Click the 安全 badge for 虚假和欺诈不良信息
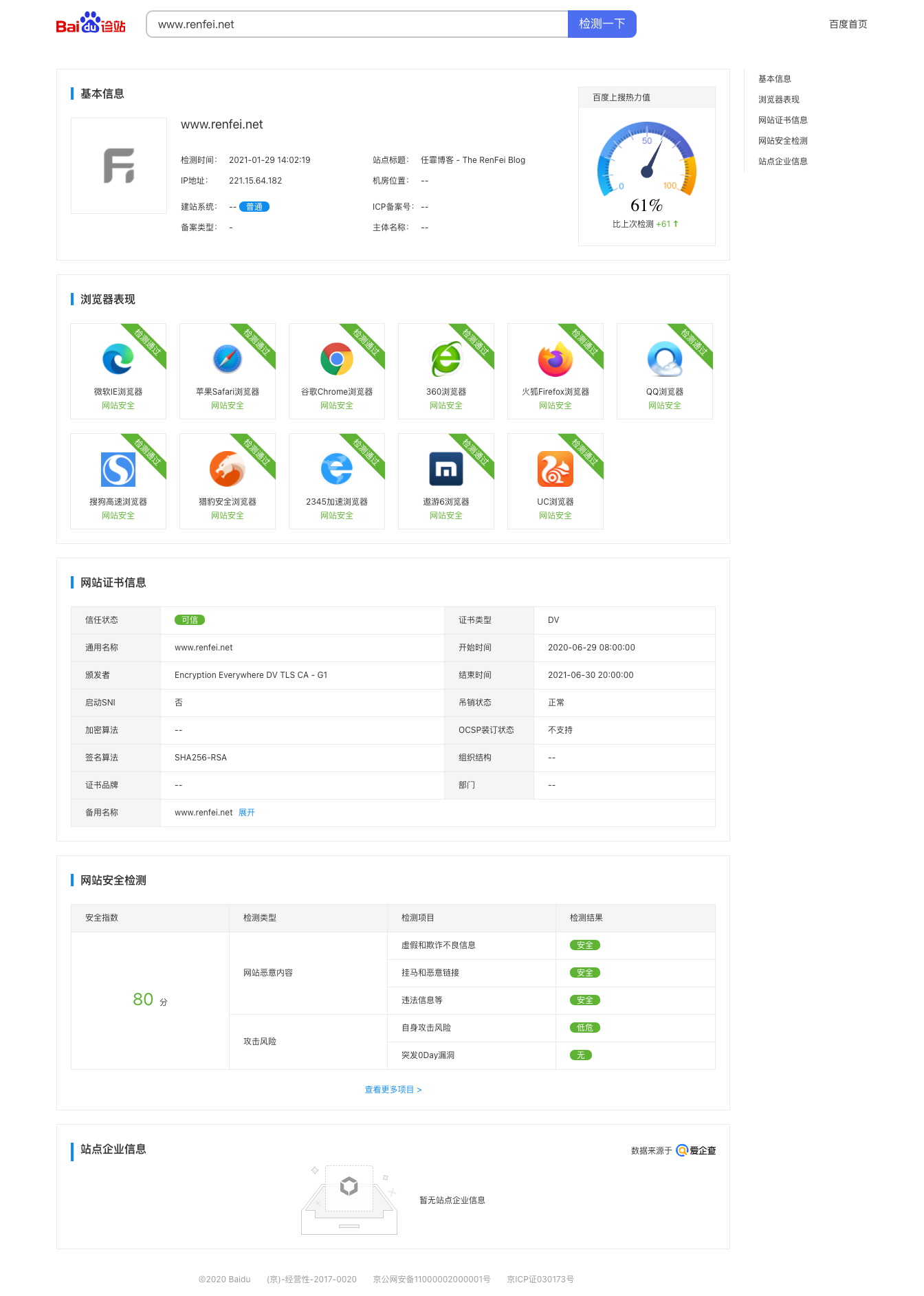Viewport: 924px width, 1296px height. pyautogui.click(x=585, y=945)
